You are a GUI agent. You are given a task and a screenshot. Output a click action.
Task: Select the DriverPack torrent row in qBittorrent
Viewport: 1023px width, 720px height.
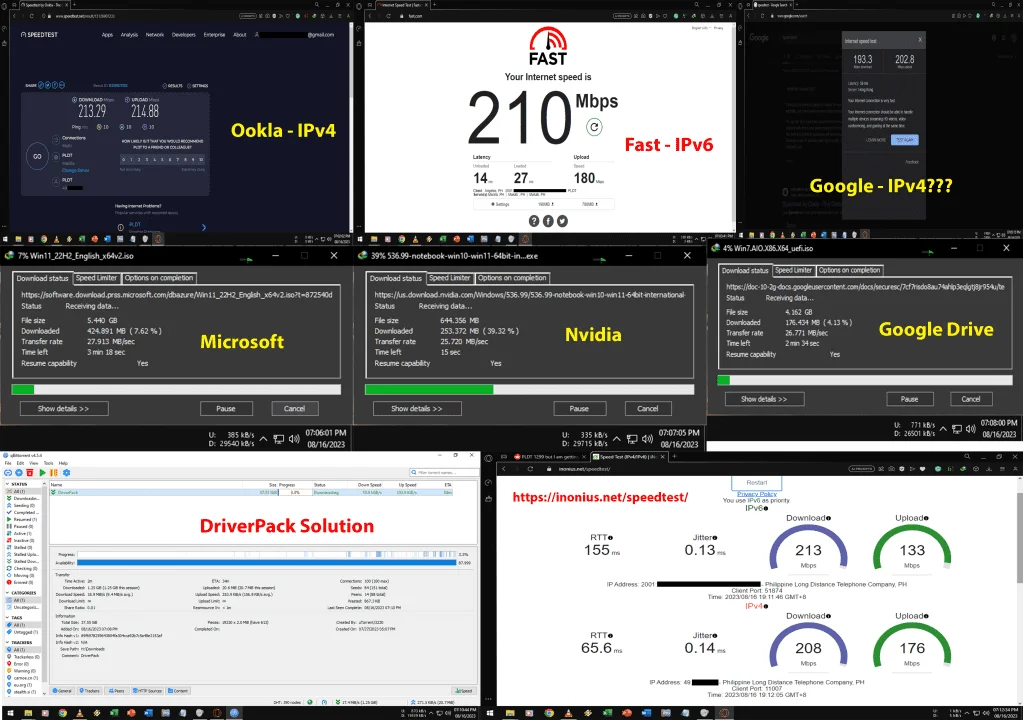pyautogui.click(x=252, y=492)
